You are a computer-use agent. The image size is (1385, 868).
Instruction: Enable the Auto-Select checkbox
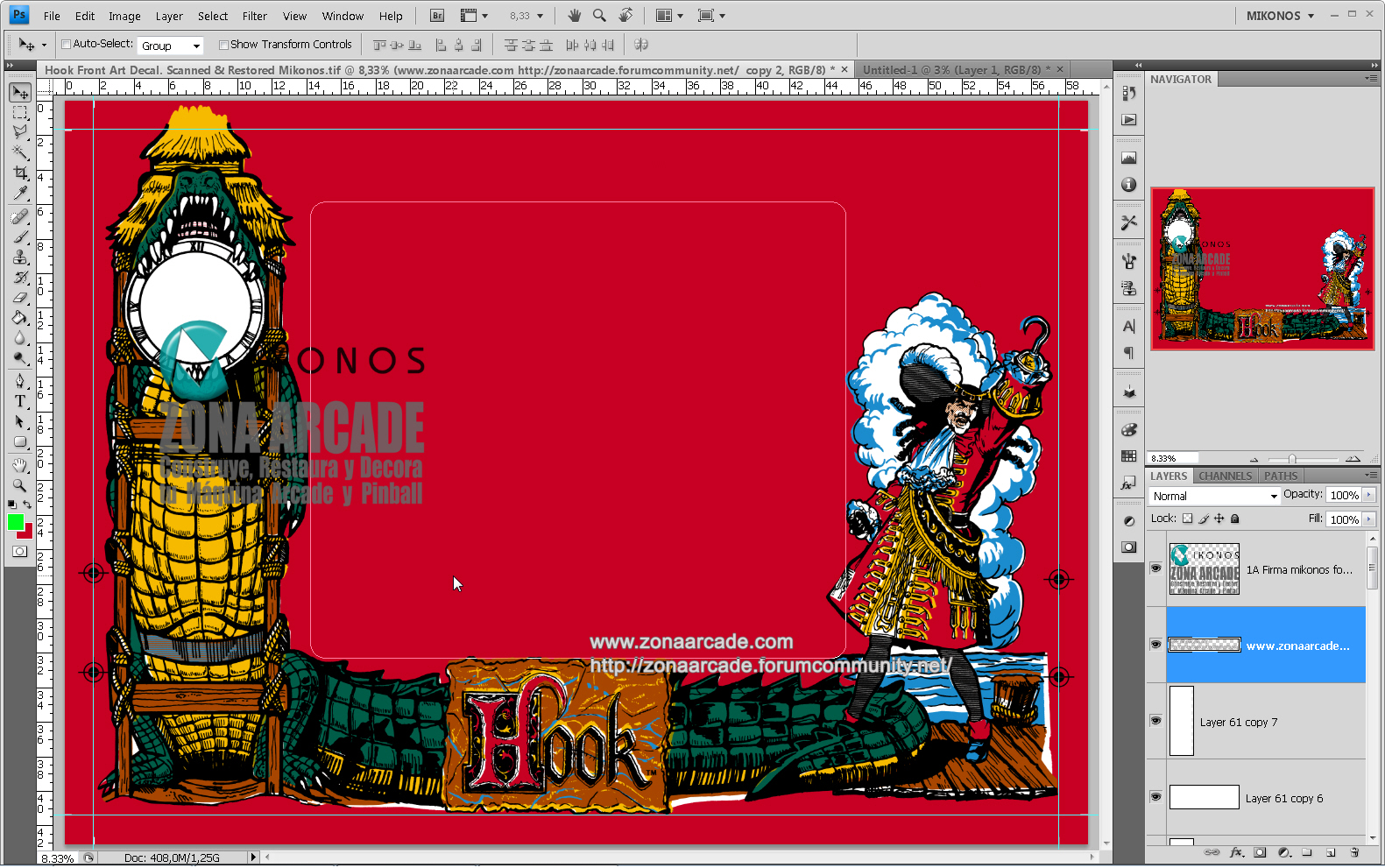point(66,45)
